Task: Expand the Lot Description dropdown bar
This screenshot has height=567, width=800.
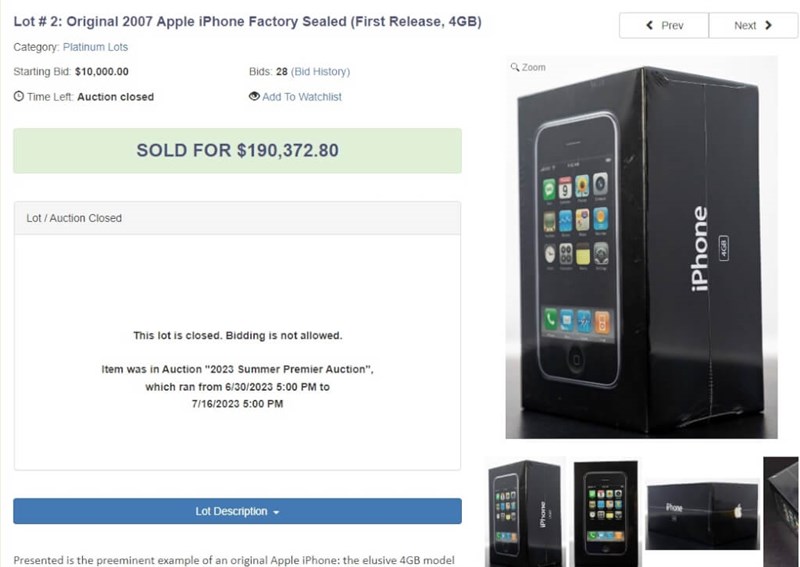Action: coord(237,511)
